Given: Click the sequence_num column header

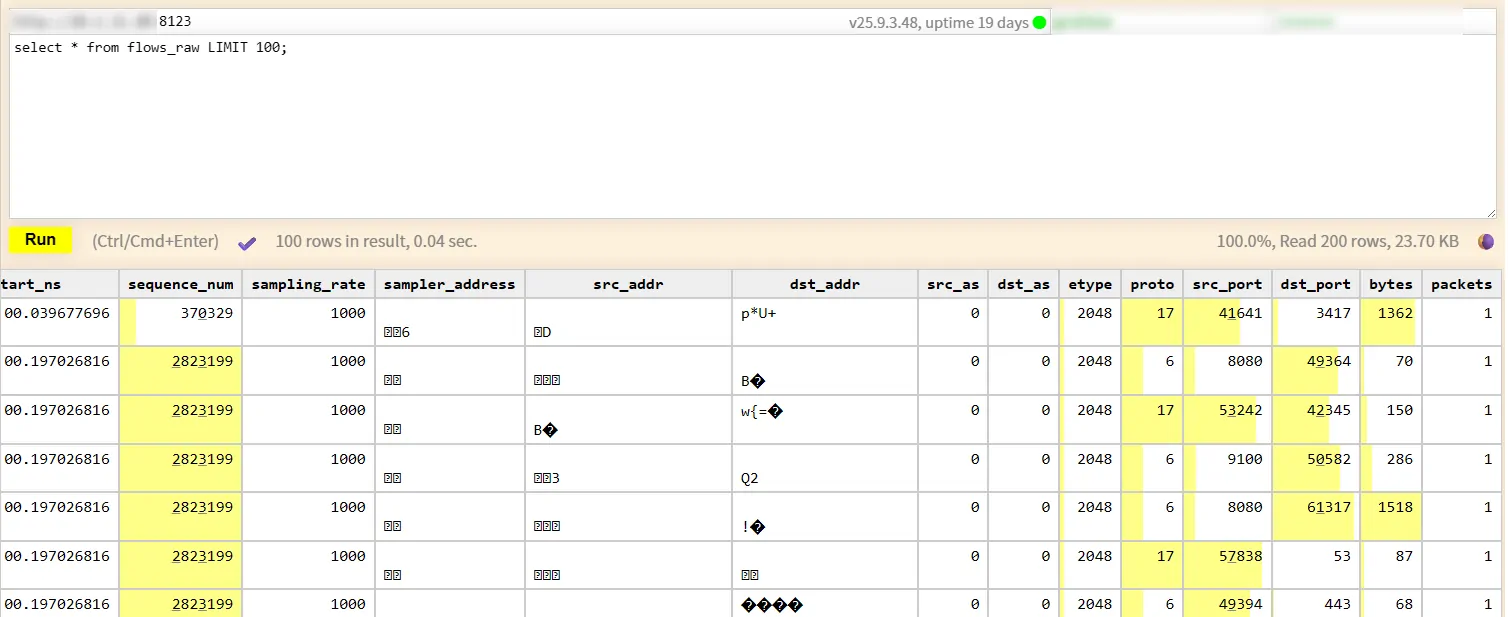Looking at the screenshot, I should point(180,284).
